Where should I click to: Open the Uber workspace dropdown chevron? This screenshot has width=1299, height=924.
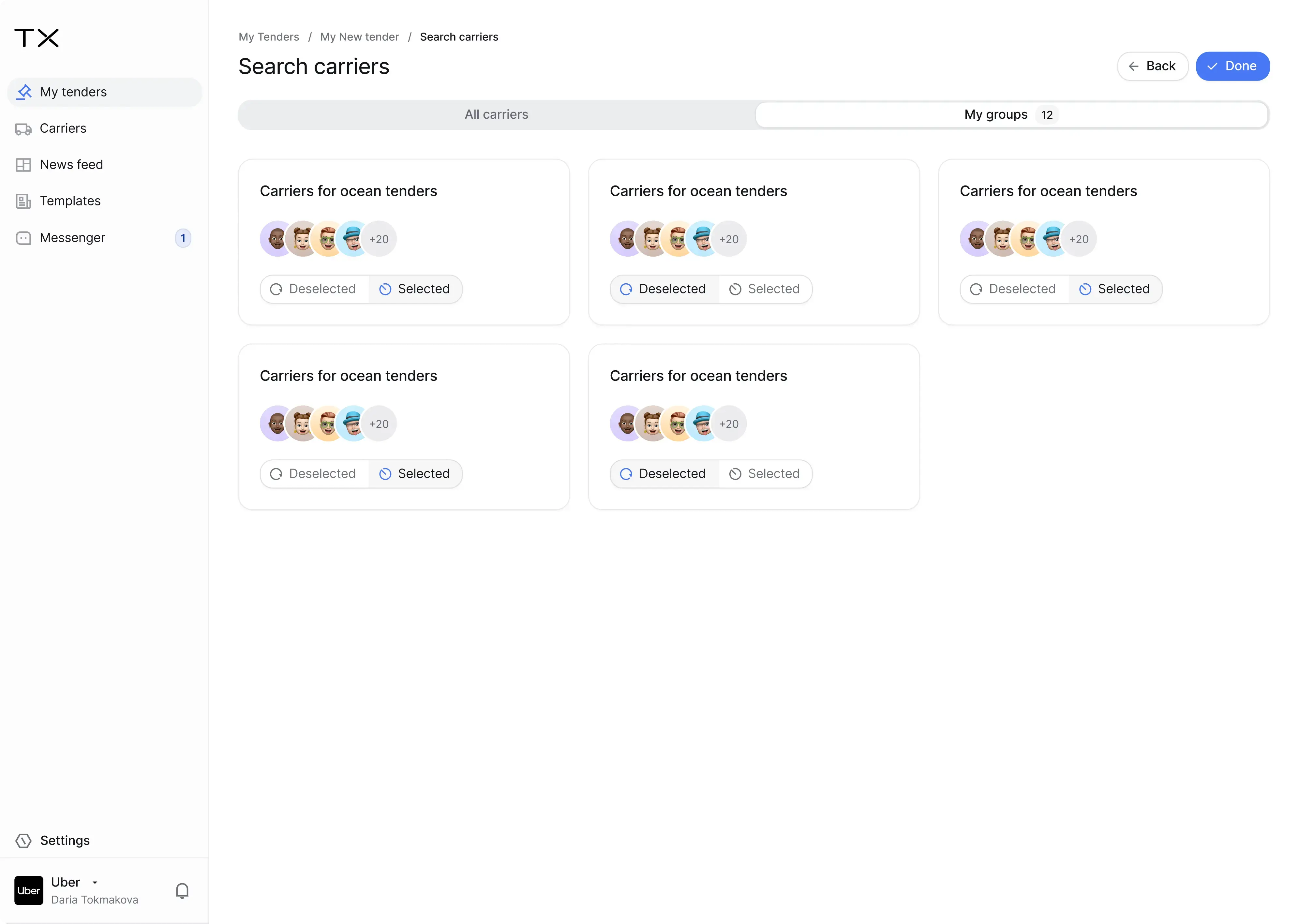pos(96,882)
